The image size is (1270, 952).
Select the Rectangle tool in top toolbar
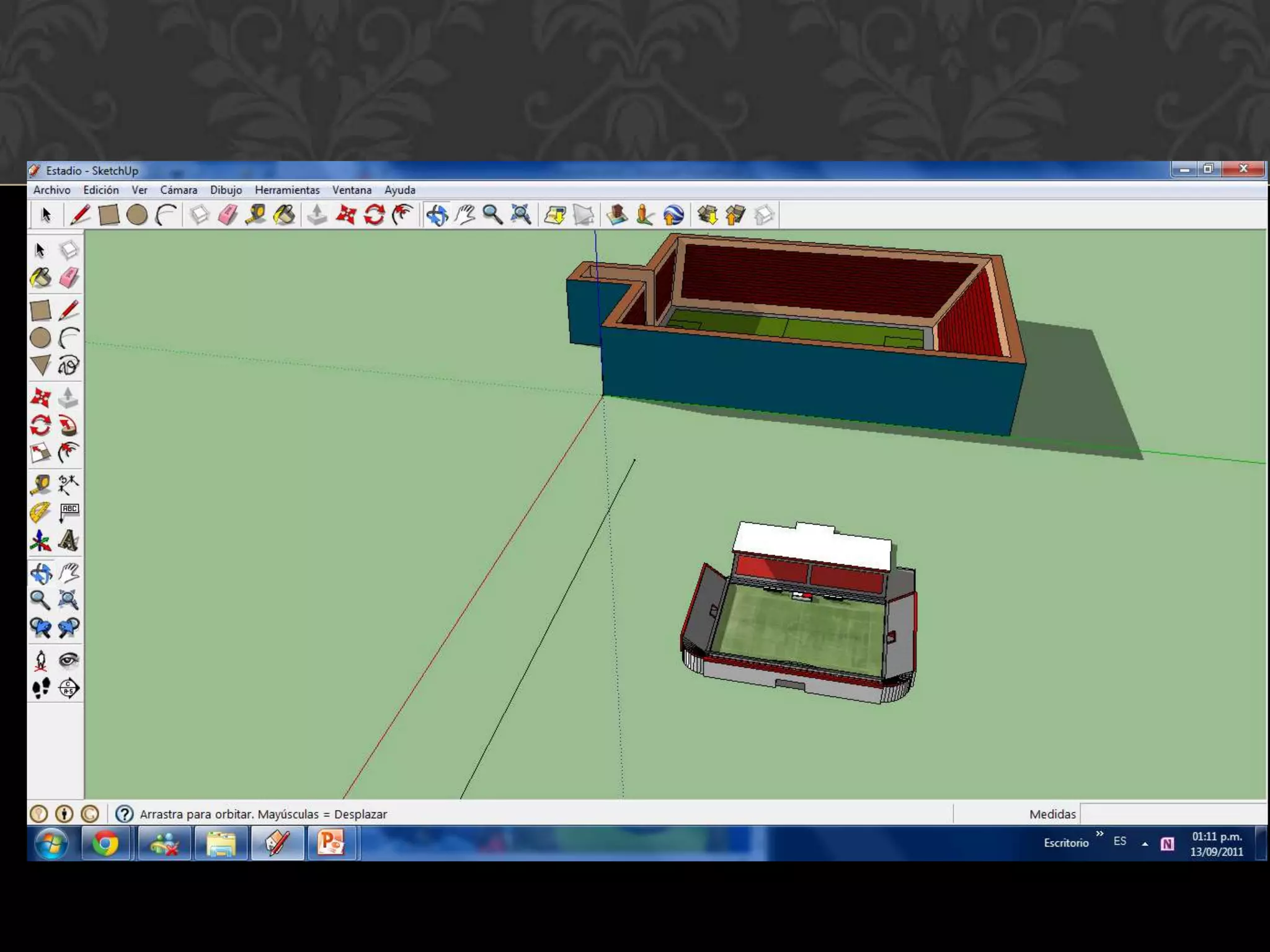coord(109,215)
